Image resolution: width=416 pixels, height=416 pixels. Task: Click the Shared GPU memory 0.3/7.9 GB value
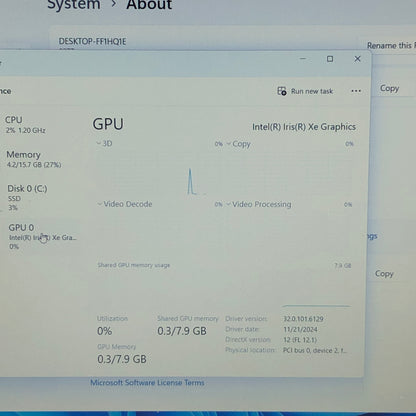point(182,331)
